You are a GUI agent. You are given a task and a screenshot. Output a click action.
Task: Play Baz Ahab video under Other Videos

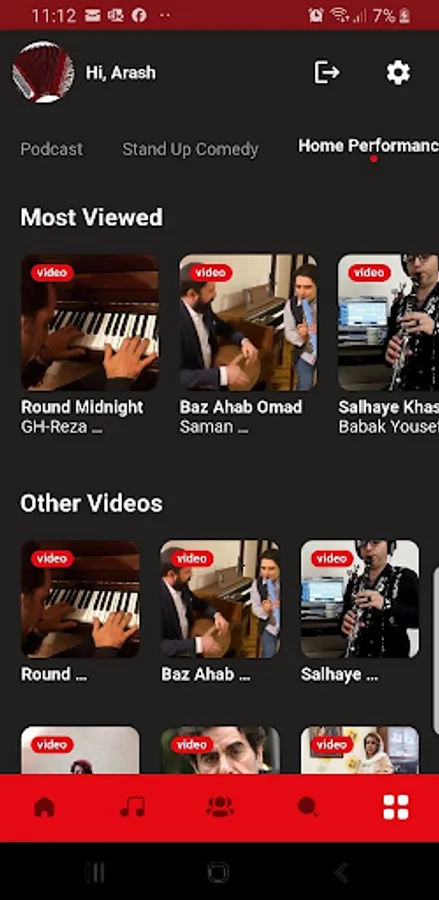tap(220, 599)
